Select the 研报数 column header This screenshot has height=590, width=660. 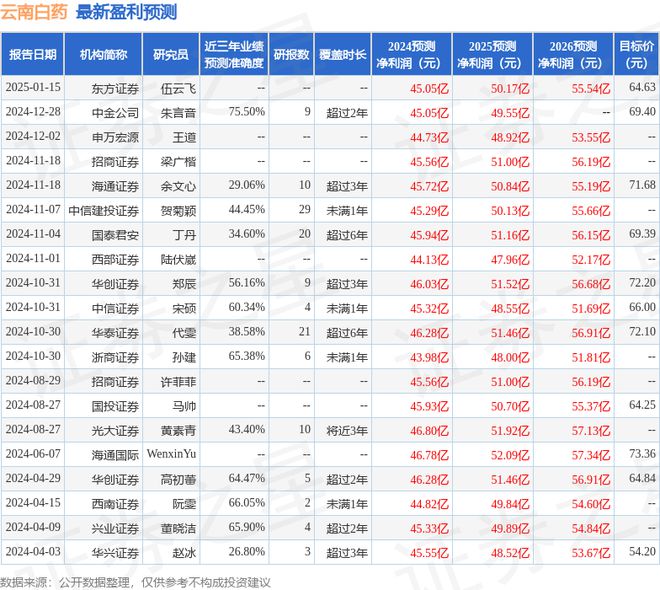coord(291,54)
